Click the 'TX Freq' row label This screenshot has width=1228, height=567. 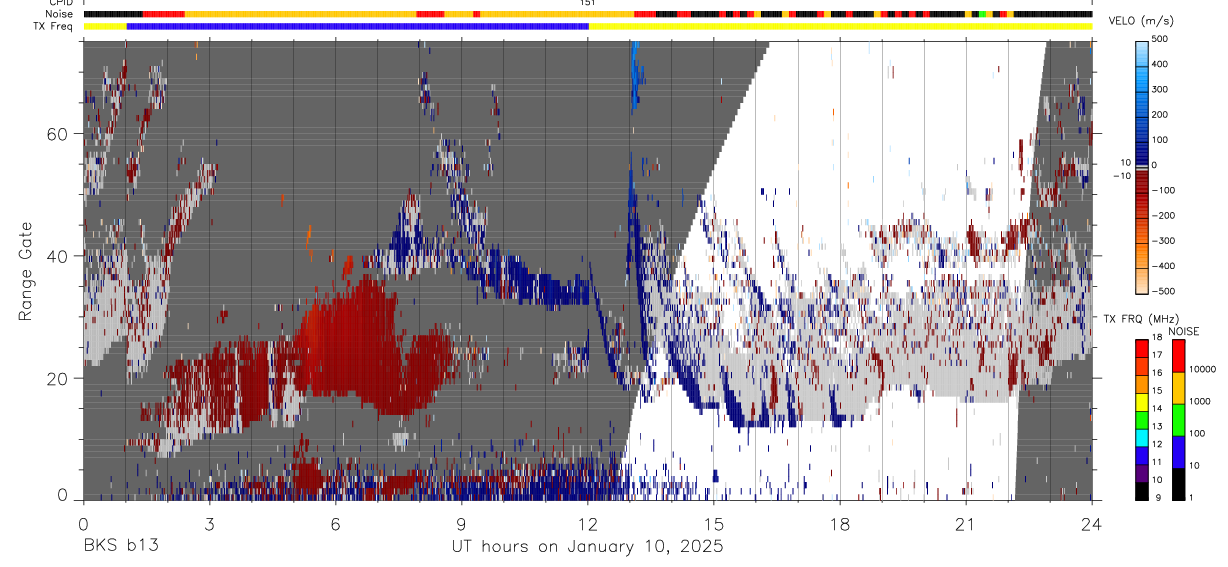tap(53, 26)
